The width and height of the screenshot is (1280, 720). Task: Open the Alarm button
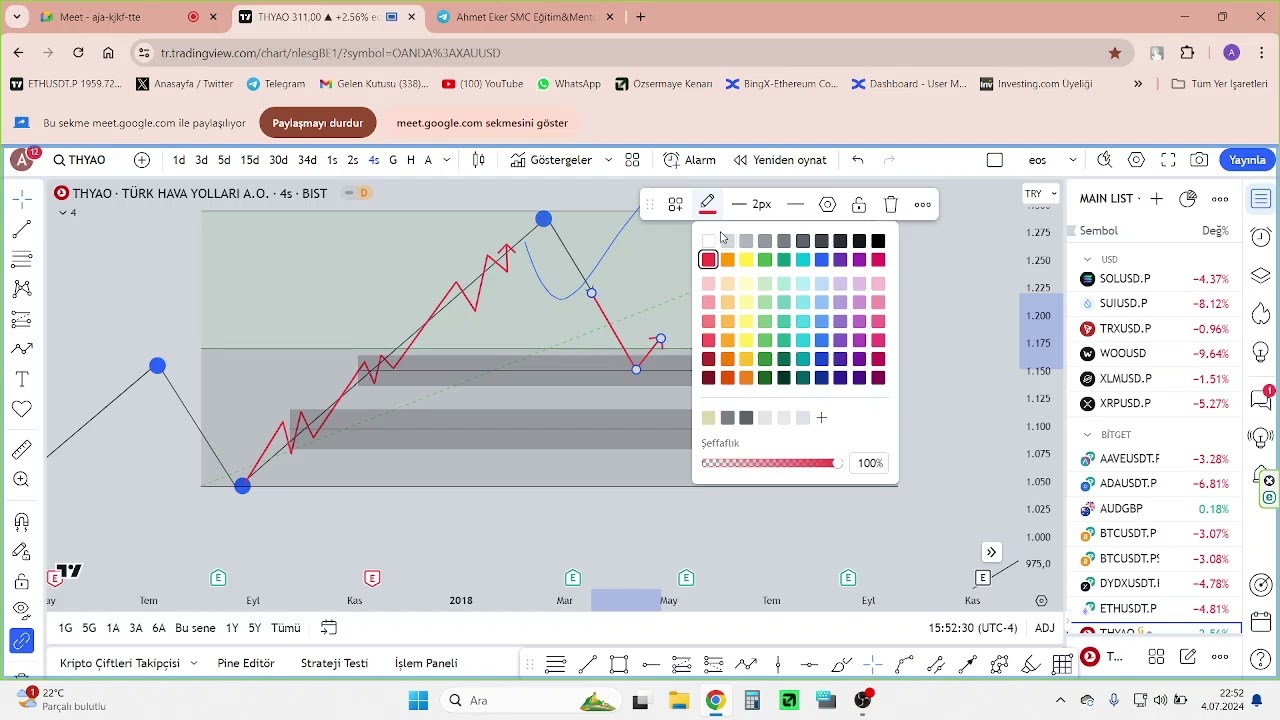point(689,160)
